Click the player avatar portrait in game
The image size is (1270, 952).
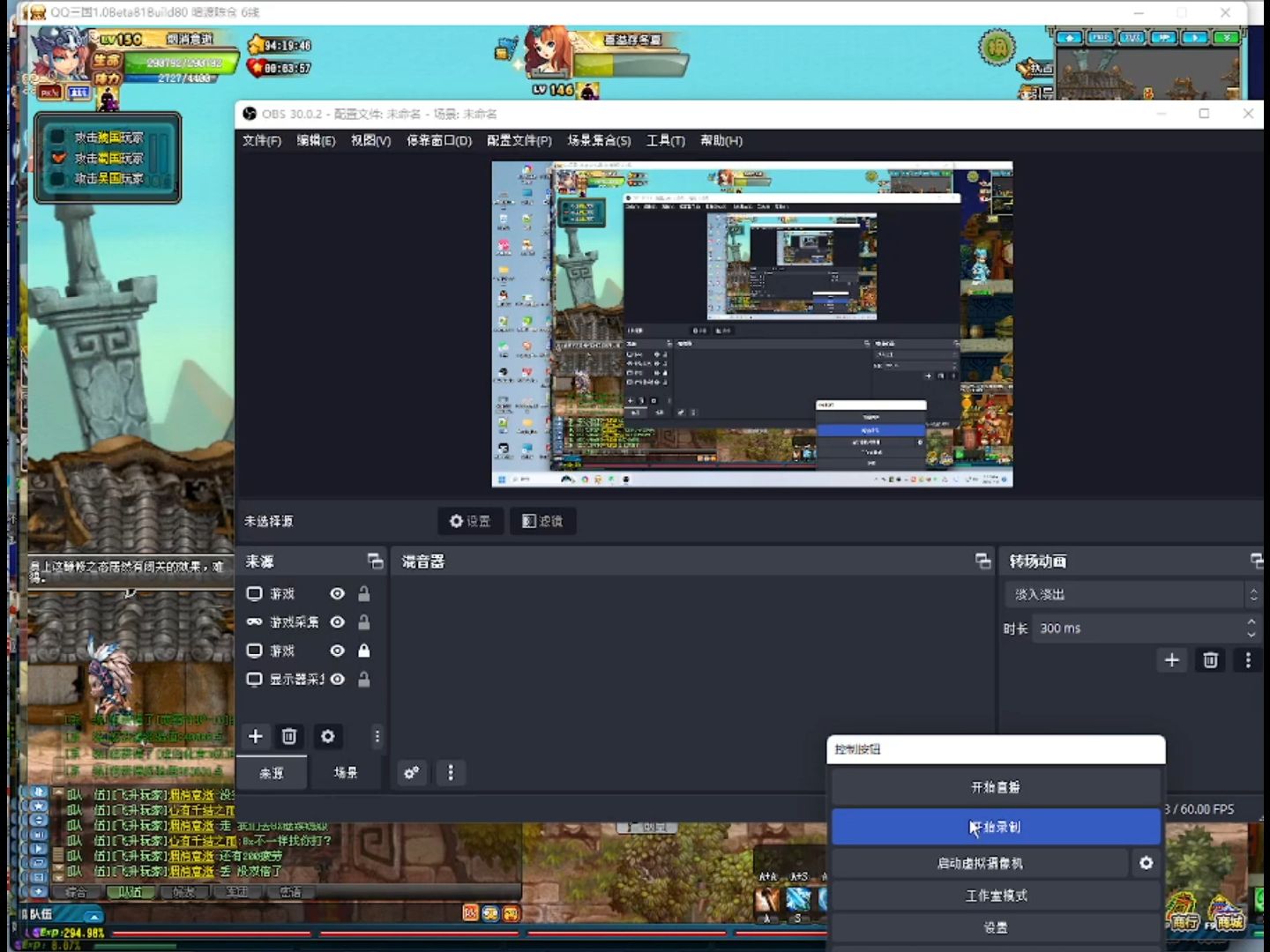point(60,55)
